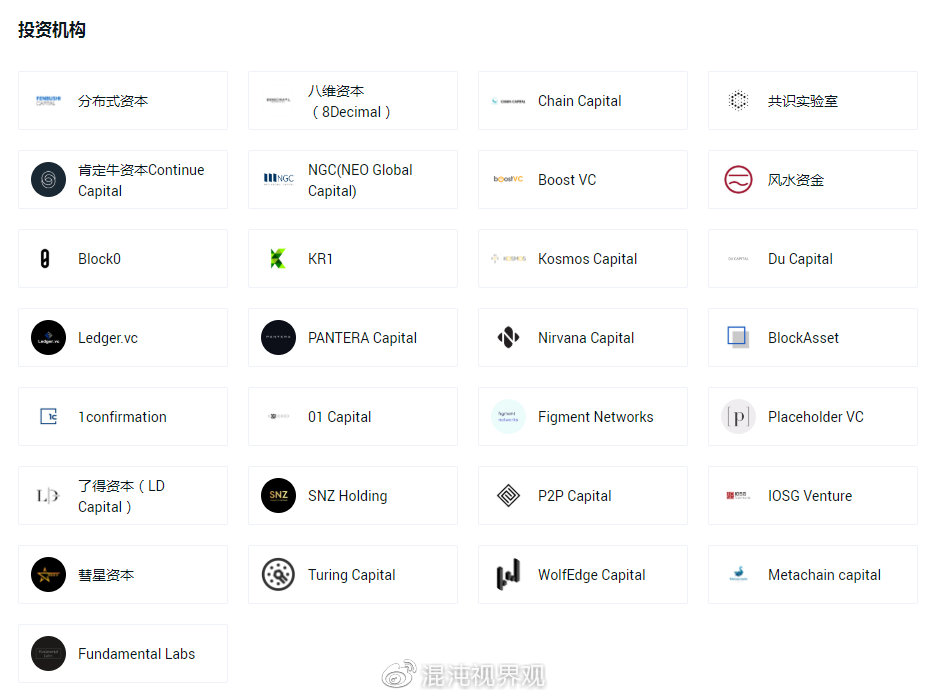Image resolution: width=931 pixels, height=698 pixels.
Task: Click the KR1 name text
Action: [320, 259]
